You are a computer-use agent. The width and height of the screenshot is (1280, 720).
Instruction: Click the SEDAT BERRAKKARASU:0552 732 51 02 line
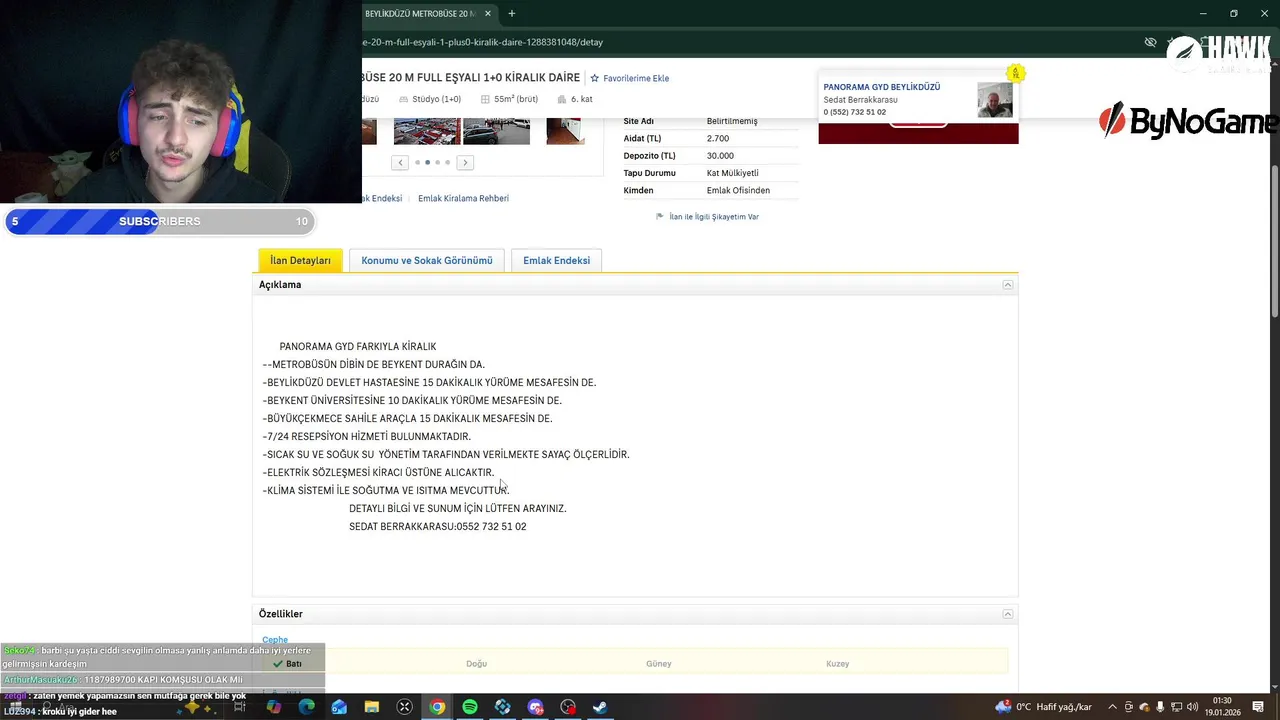[438, 527]
